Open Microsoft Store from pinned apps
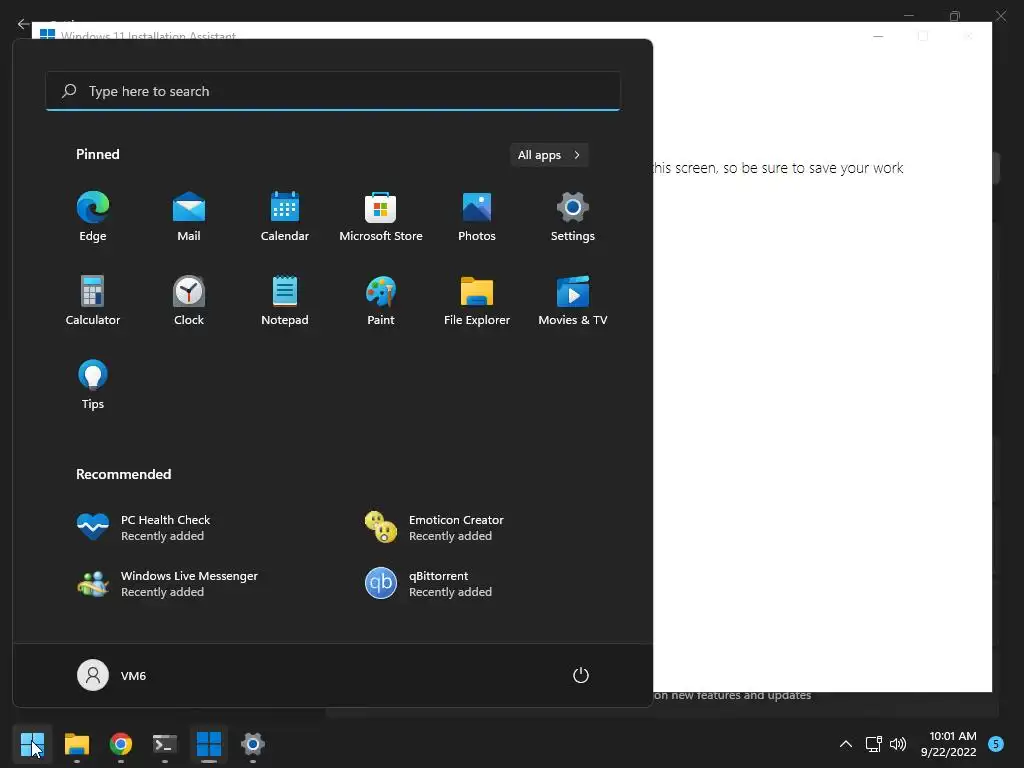The width and height of the screenshot is (1024, 768). pyautogui.click(x=381, y=217)
